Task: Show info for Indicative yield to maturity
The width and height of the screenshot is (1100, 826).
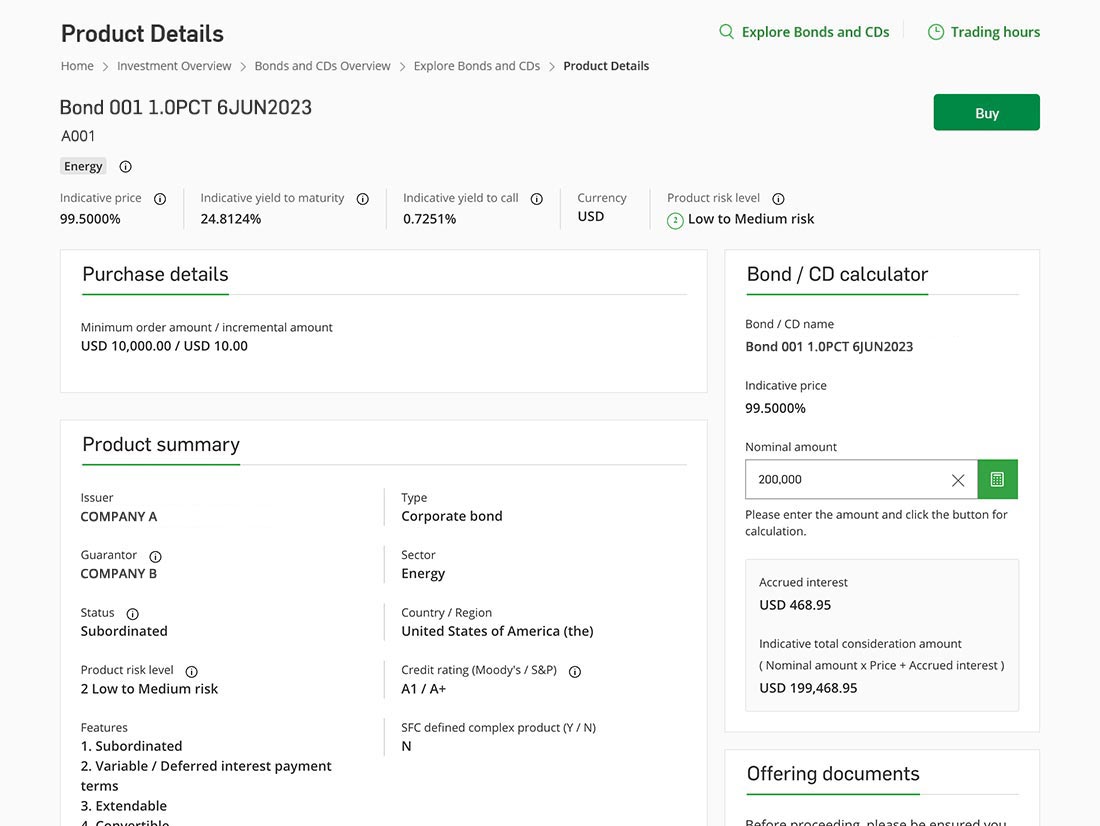Action: (x=363, y=199)
